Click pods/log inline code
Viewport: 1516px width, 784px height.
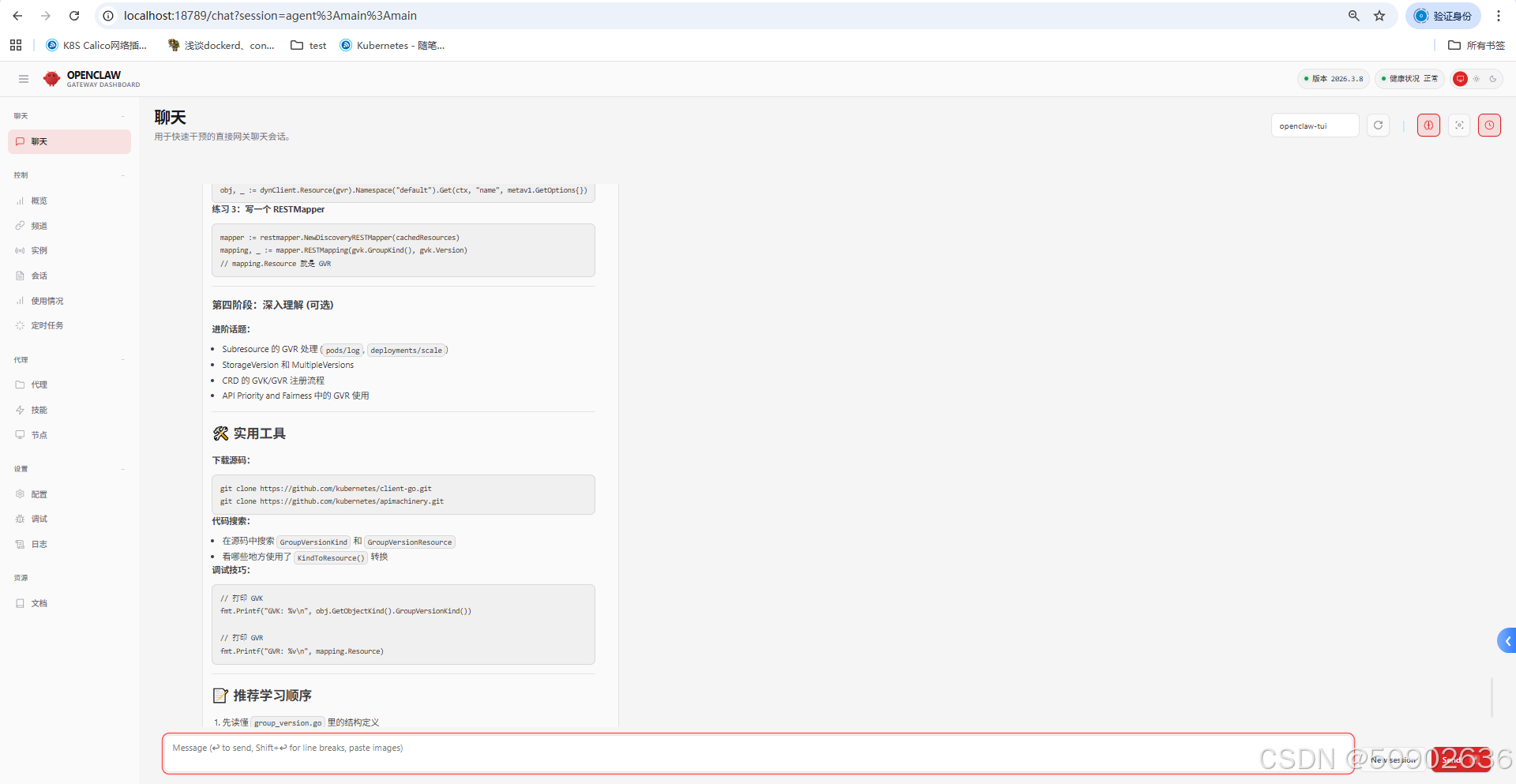pyautogui.click(x=343, y=350)
